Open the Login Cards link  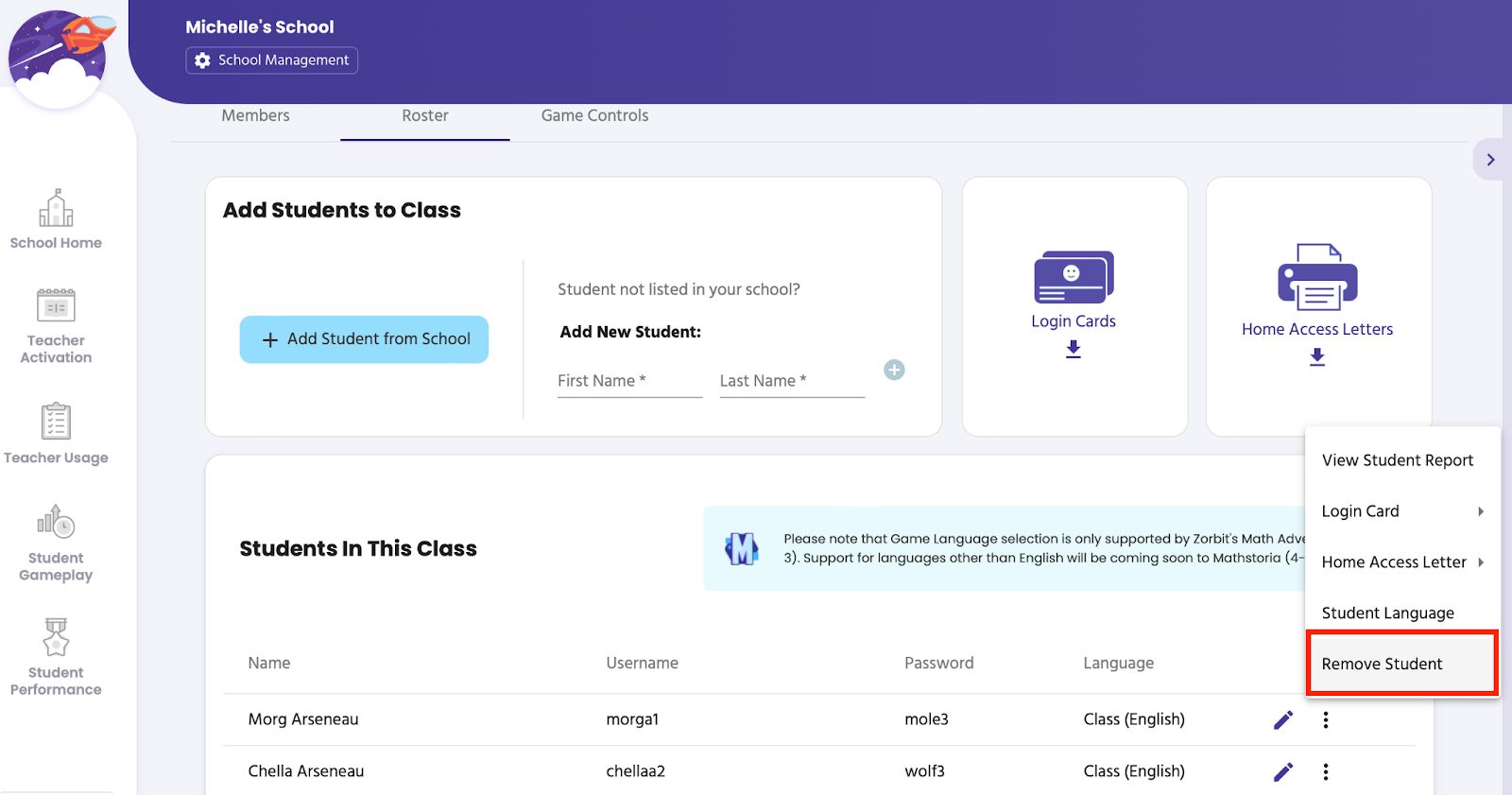[x=1074, y=321]
